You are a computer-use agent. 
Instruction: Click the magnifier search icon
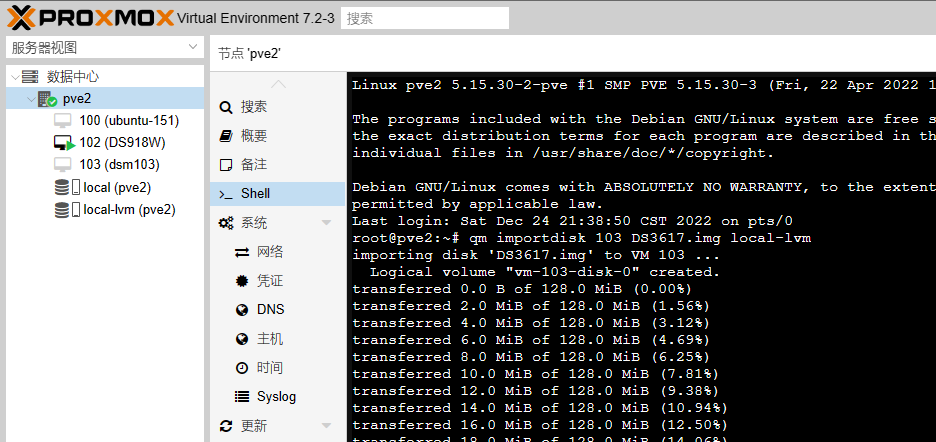pos(226,108)
